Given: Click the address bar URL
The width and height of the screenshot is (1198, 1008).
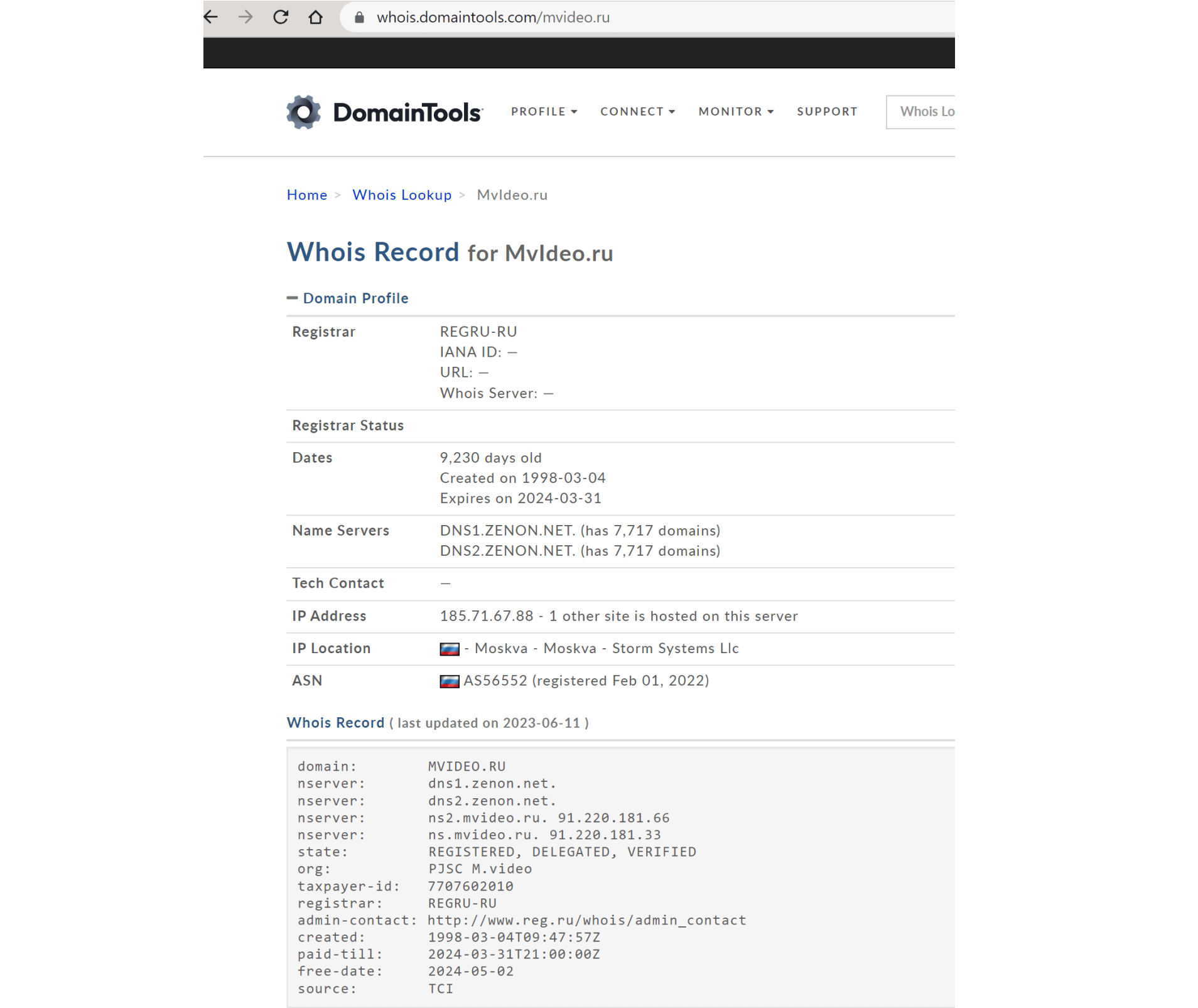Looking at the screenshot, I should (493, 18).
